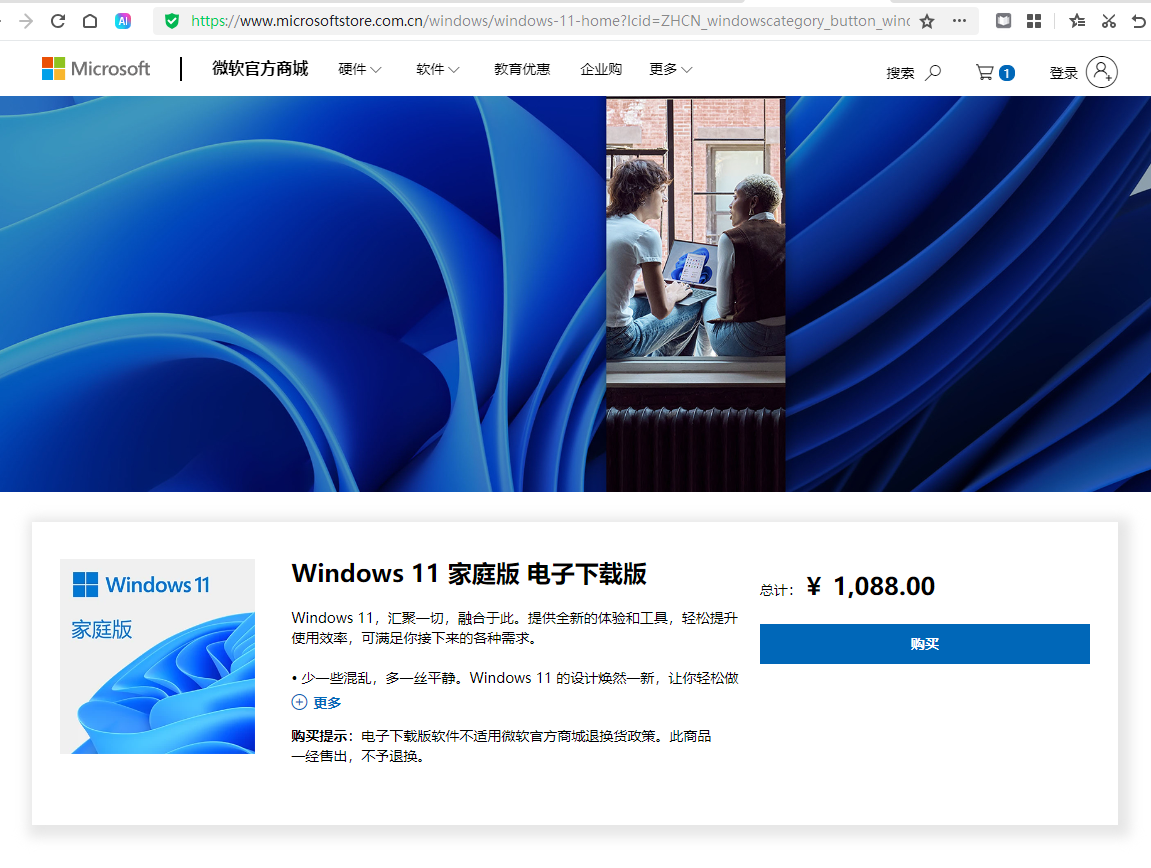Click the blue 购买 button
Screen dimensions: 1151x868
925,644
